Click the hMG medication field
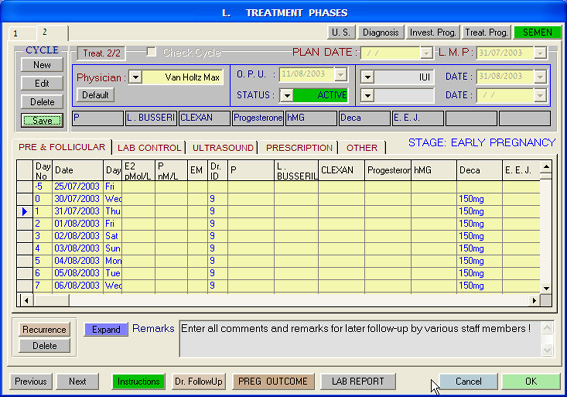This screenshot has height=397, width=567. pos(311,118)
